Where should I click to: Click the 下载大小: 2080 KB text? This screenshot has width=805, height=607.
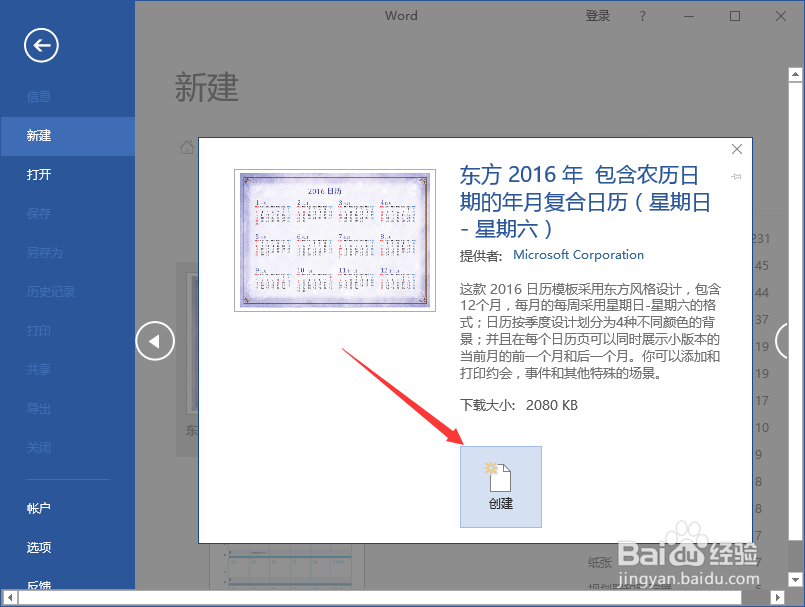click(x=519, y=405)
